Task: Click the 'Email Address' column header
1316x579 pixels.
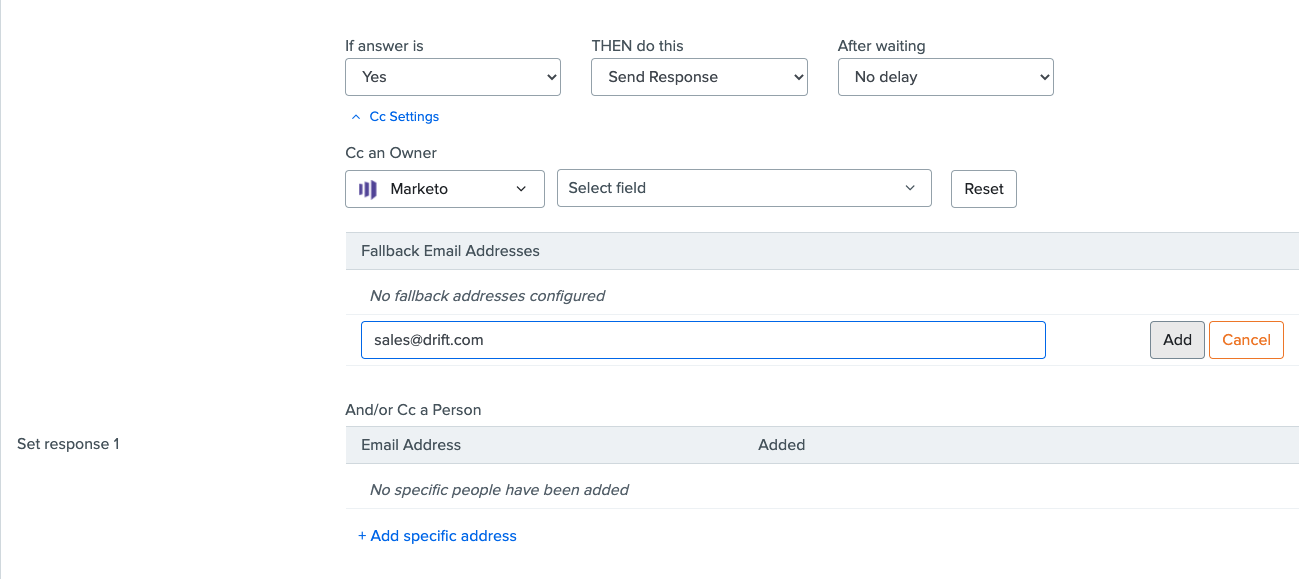Action: click(411, 445)
